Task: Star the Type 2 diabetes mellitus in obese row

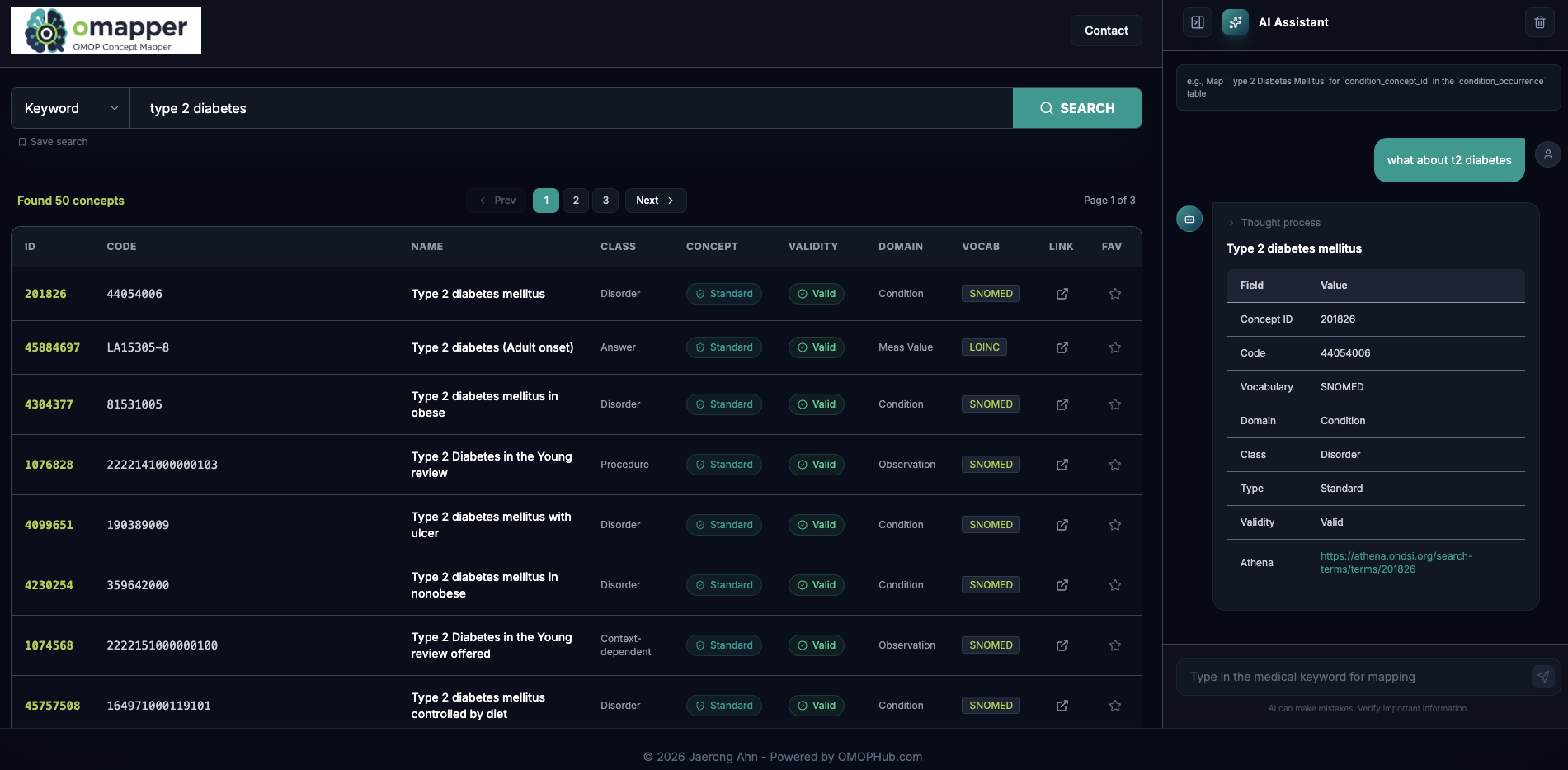Action: [x=1115, y=404]
